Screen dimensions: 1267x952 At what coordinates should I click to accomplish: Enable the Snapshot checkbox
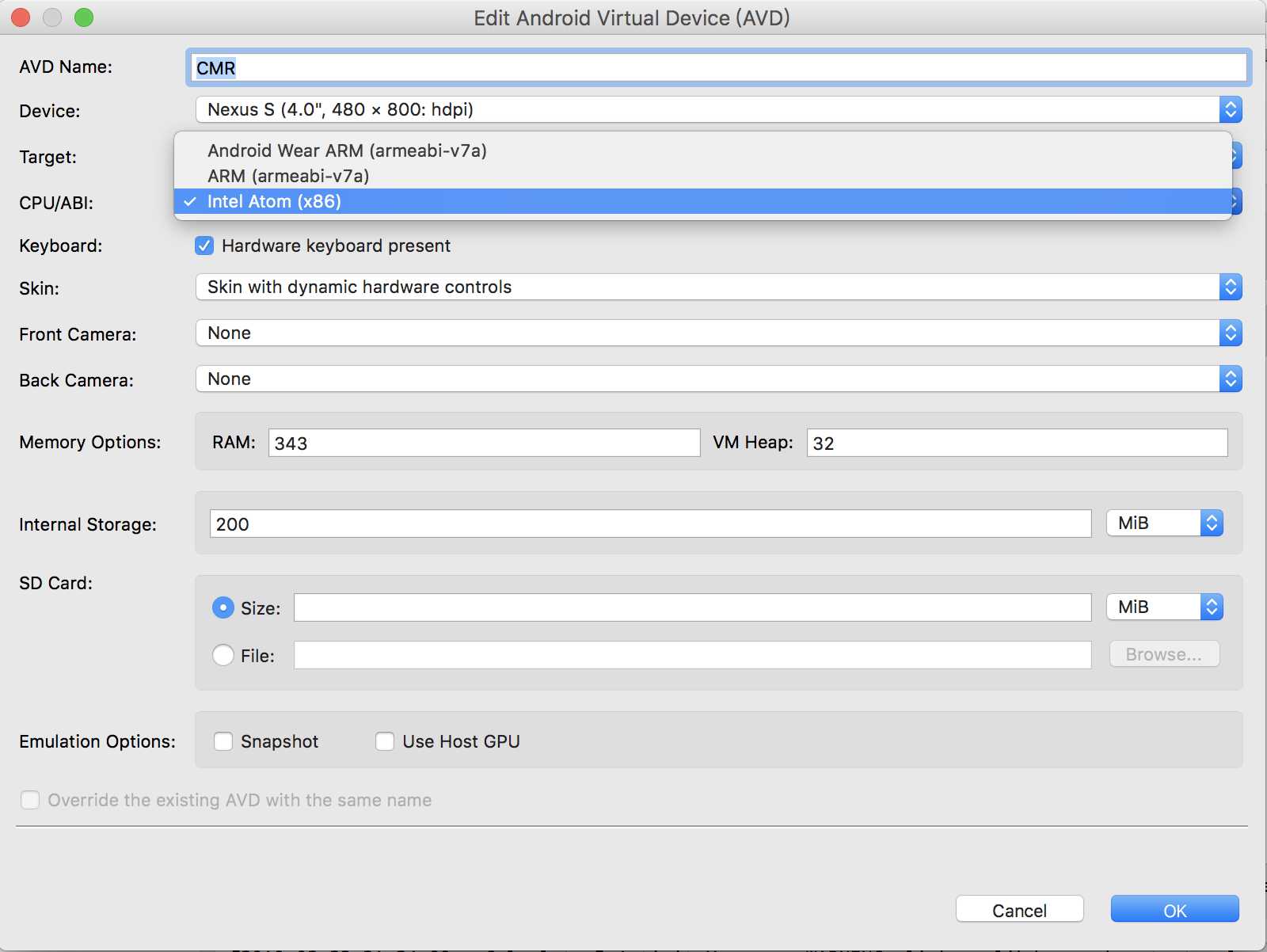223,741
